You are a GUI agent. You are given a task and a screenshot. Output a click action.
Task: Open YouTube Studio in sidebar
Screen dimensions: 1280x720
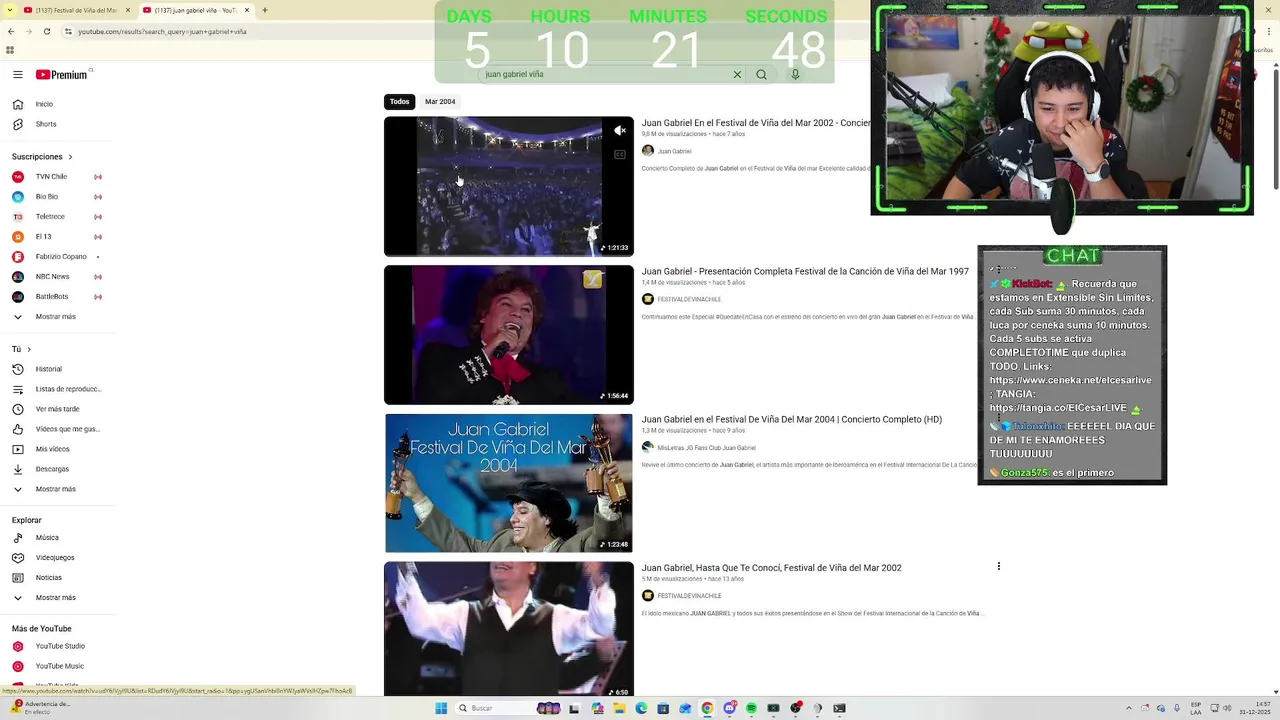[x=60, y=646]
